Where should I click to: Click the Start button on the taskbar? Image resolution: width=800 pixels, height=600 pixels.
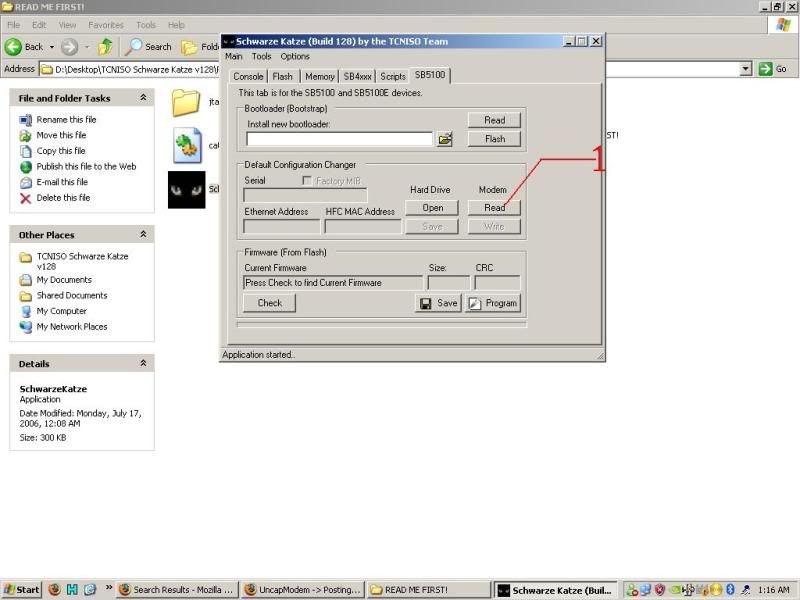point(21,590)
